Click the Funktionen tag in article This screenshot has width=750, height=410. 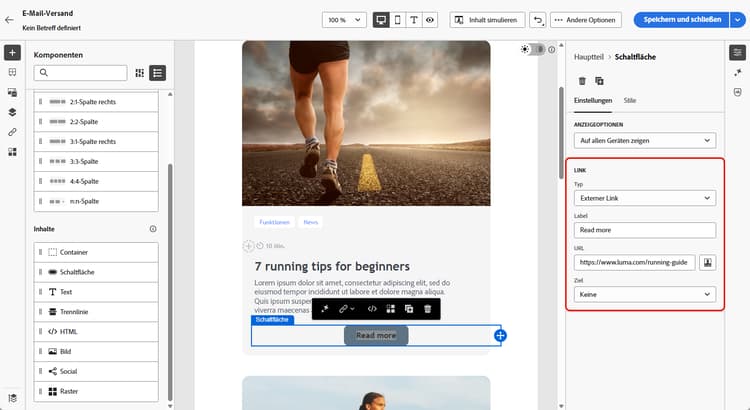[x=275, y=222]
